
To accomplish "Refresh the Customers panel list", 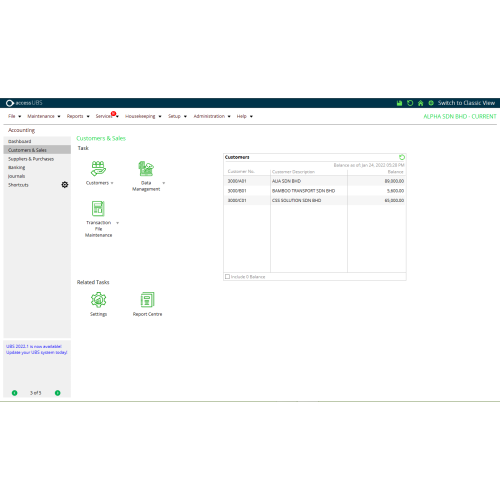I will (402, 157).
